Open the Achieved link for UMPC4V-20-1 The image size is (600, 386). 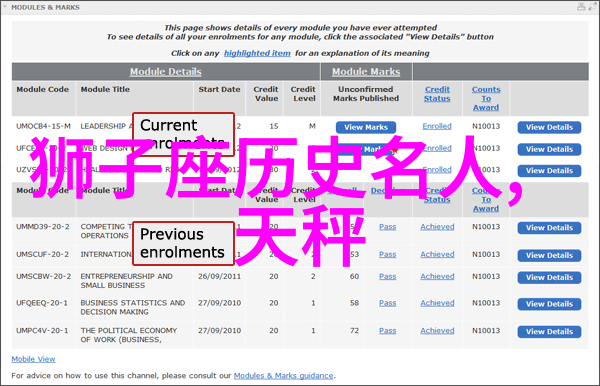click(437, 331)
